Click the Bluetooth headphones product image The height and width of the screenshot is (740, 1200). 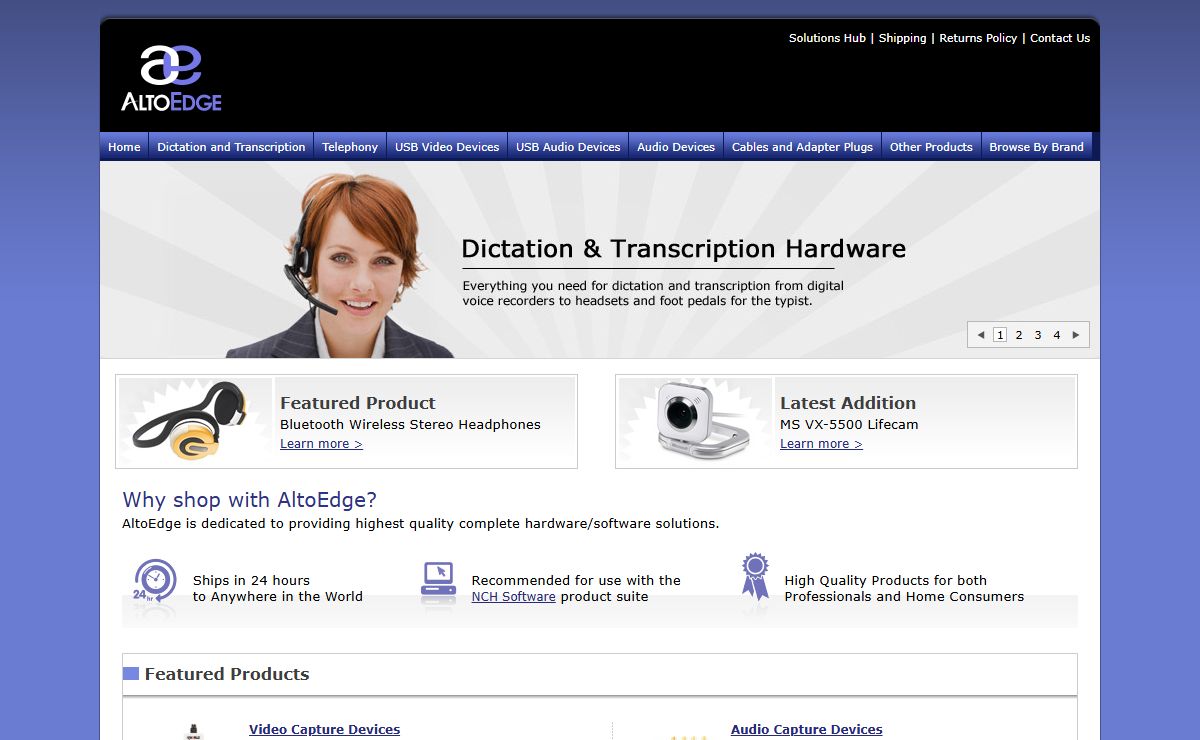coord(195,421)
